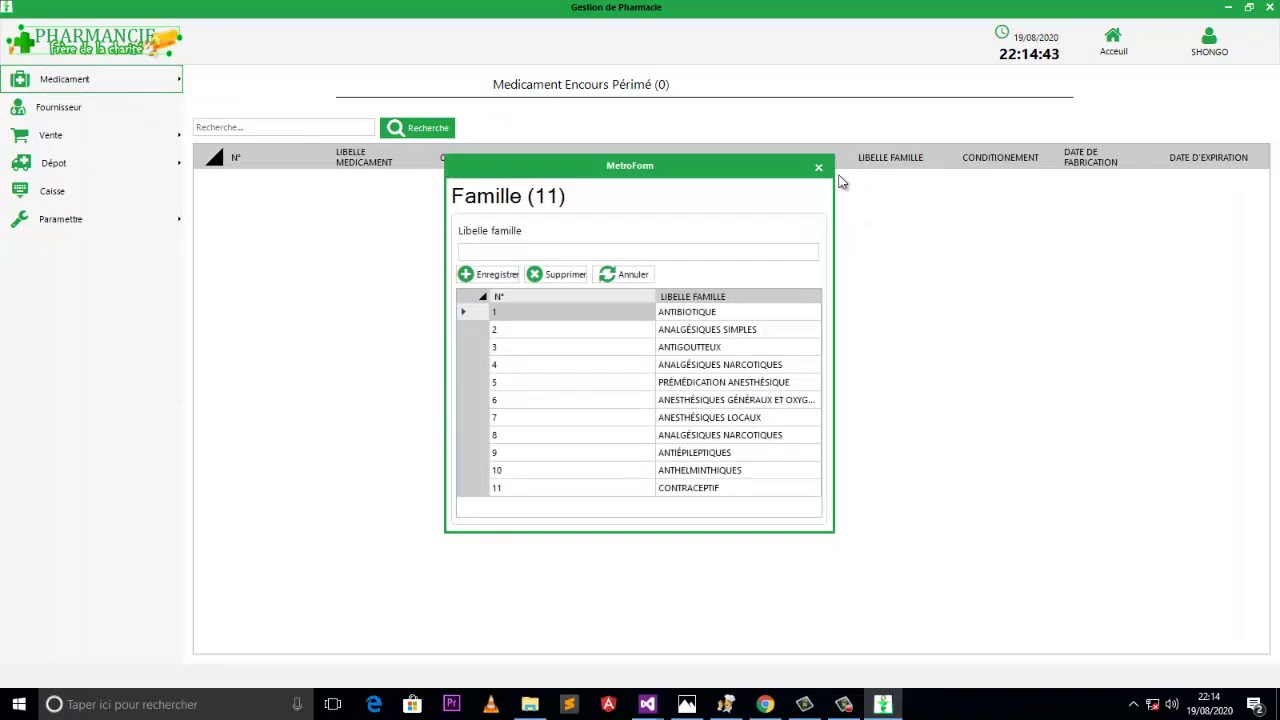Open the Vente menu

(x=50, y=135)
